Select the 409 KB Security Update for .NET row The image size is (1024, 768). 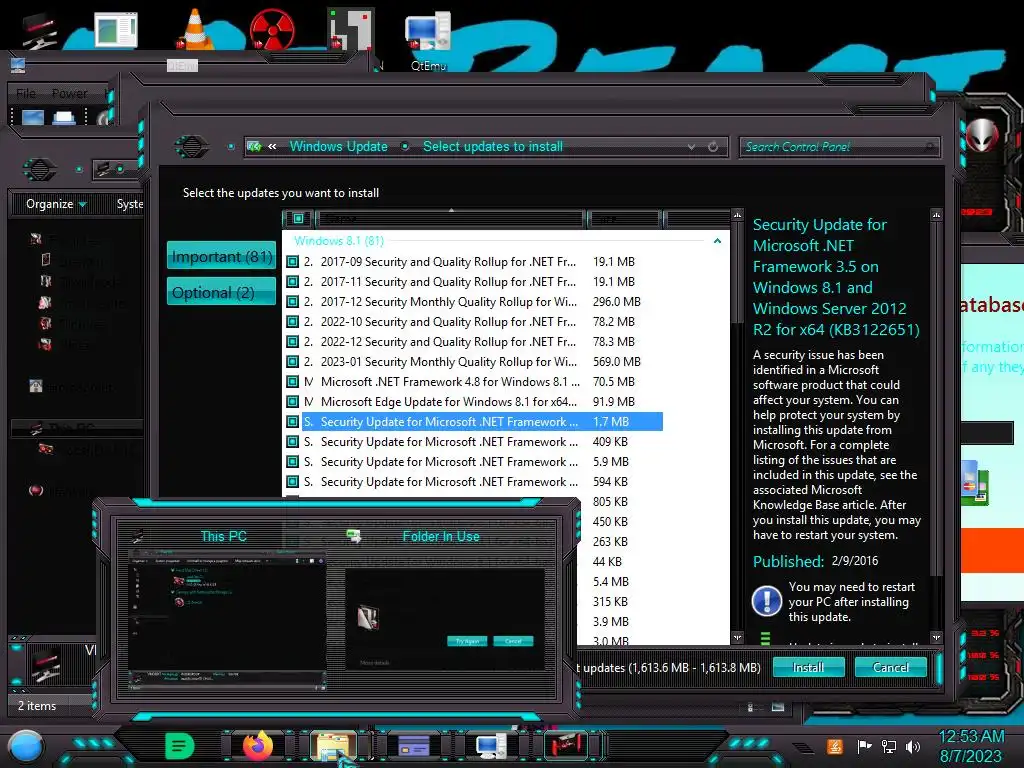coord(473,442)
